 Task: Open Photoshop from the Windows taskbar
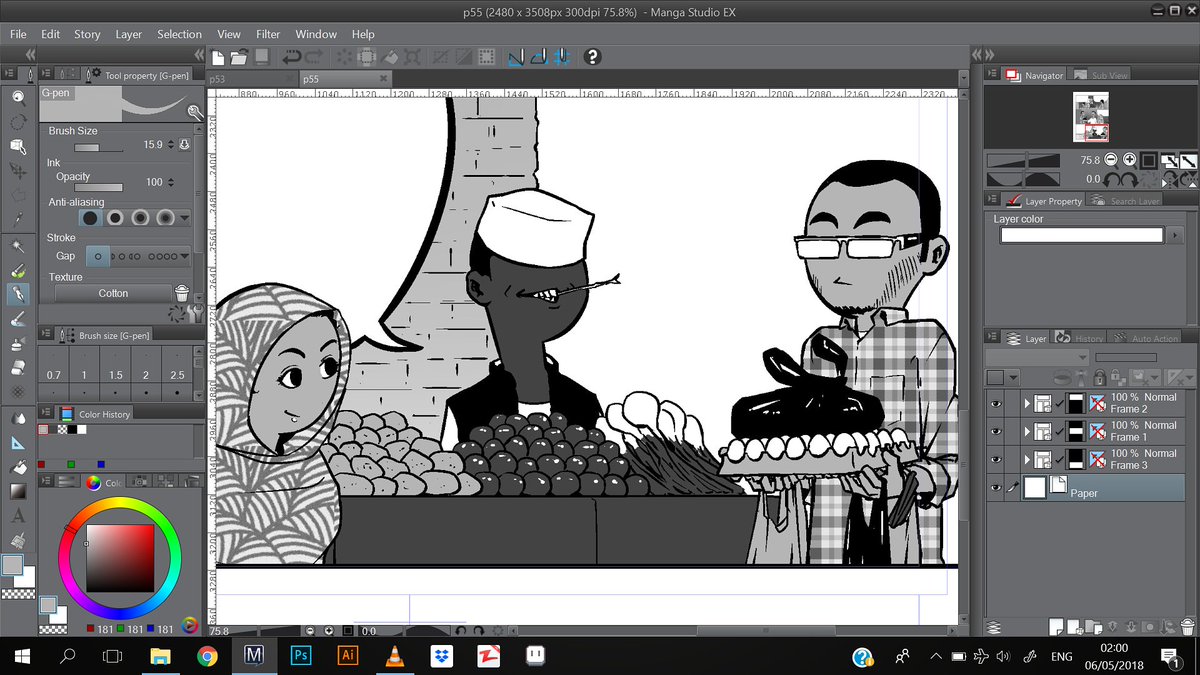tap(300, 656)
